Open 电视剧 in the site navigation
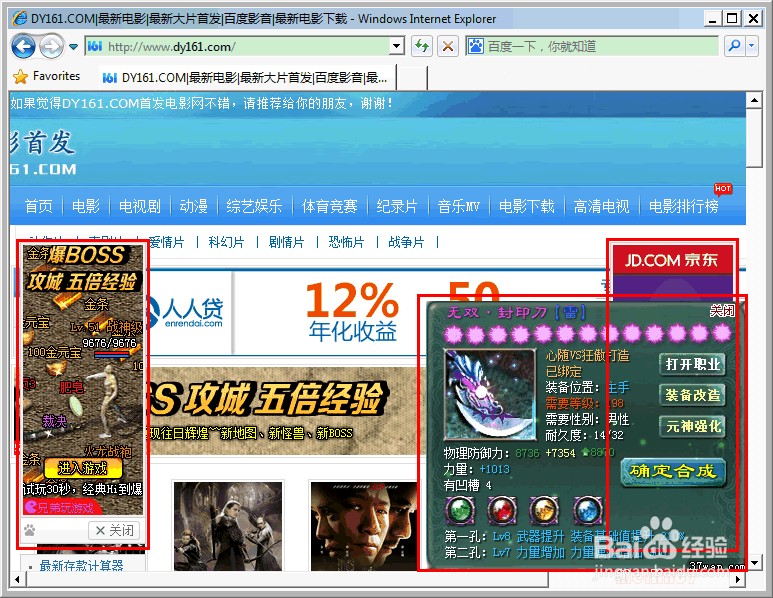The image size is (773, 598). pos(140,206)
